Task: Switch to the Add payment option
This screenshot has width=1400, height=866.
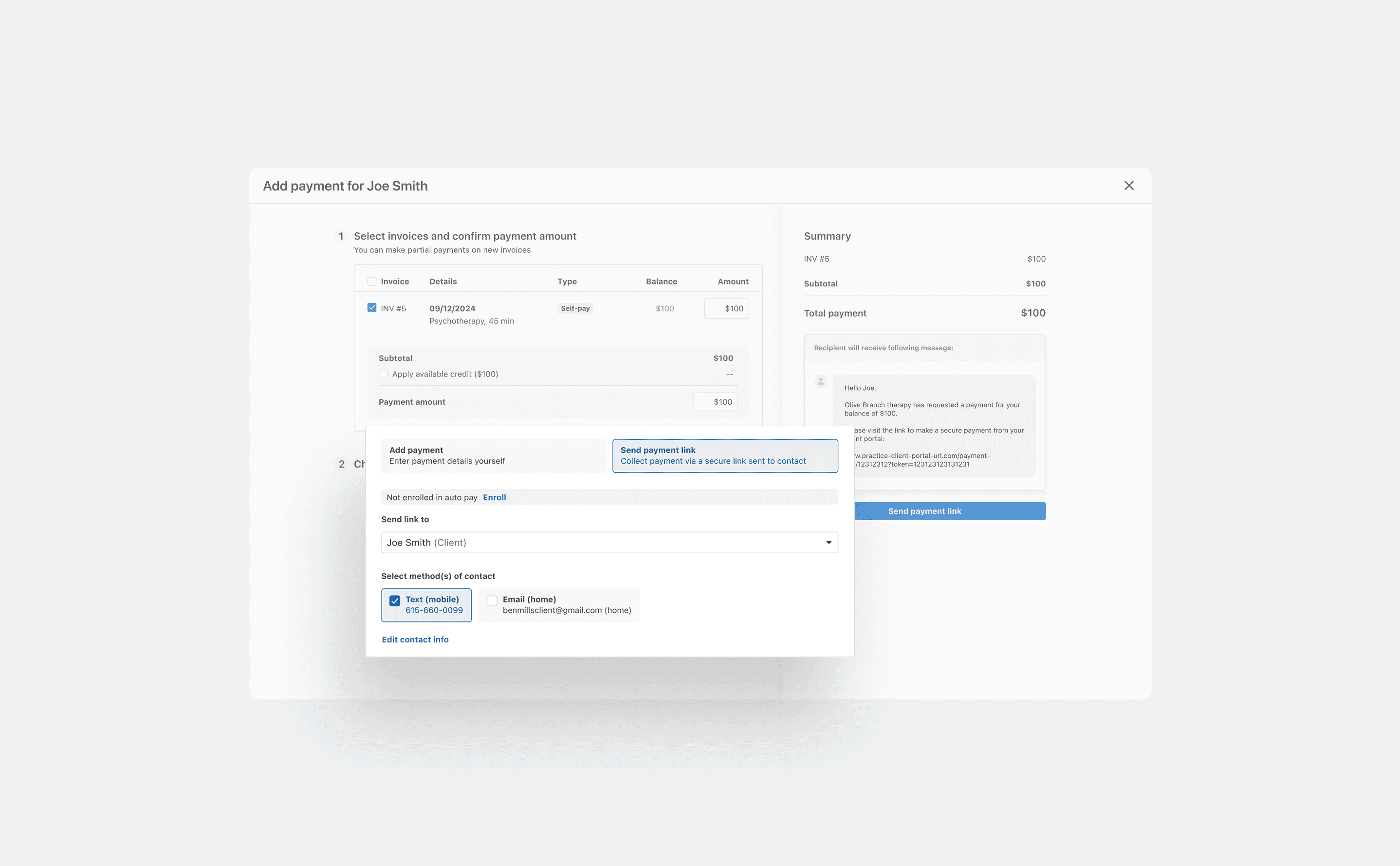Action: pyautogui.click(x=494, y=456)
